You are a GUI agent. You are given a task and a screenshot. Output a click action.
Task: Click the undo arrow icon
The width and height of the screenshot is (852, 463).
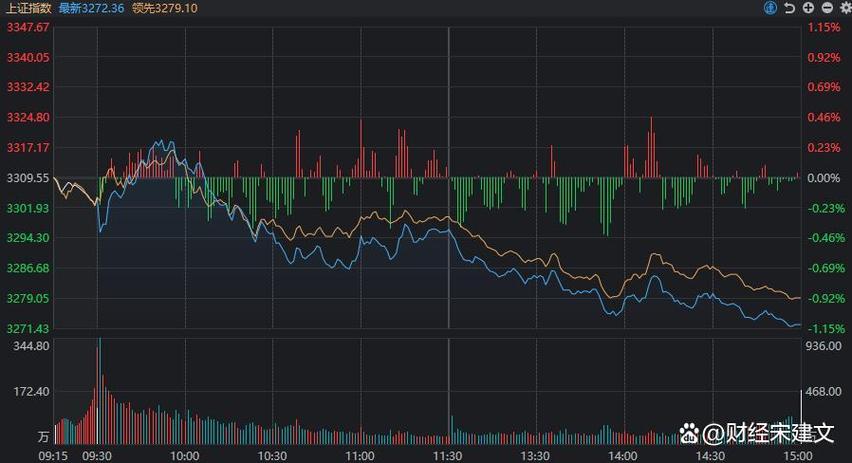point(789,8)
